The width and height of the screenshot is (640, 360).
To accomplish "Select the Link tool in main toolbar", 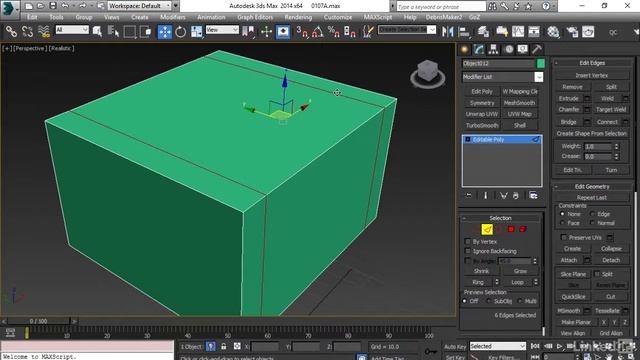I will pyautogui.click(x=11, y=31).
